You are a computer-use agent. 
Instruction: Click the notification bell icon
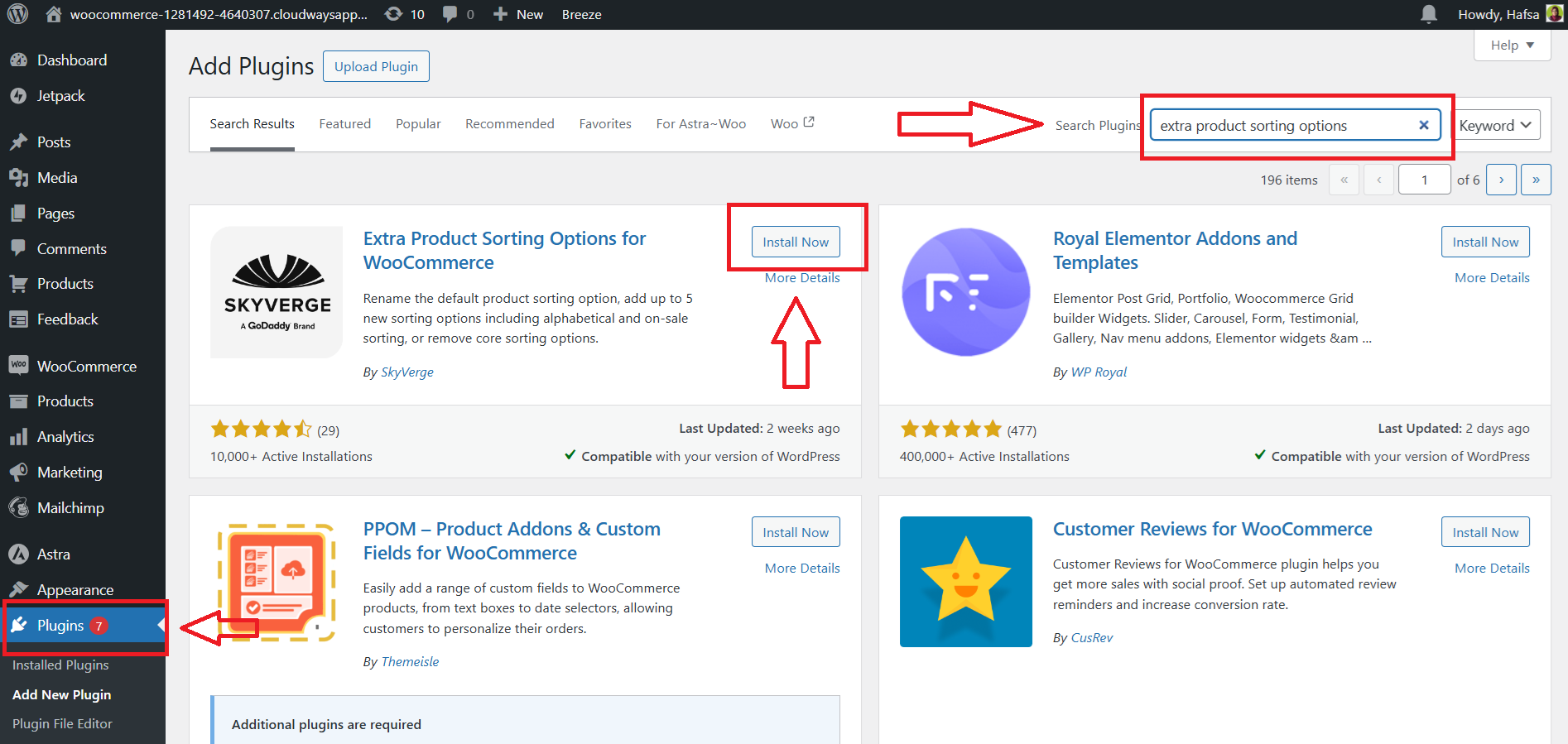click(1428, 14)
